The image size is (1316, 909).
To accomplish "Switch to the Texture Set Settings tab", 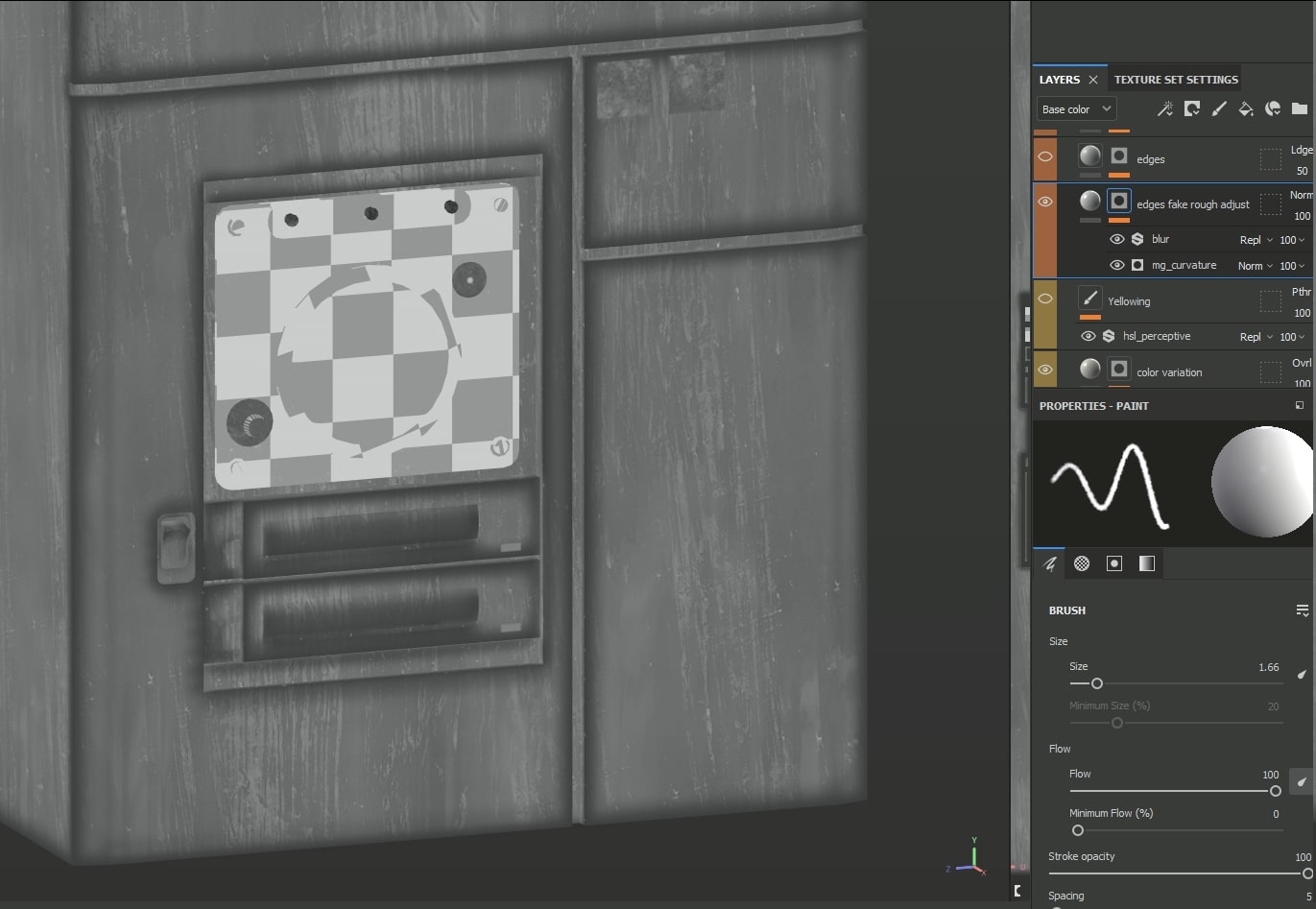I will pos(1176,80).
